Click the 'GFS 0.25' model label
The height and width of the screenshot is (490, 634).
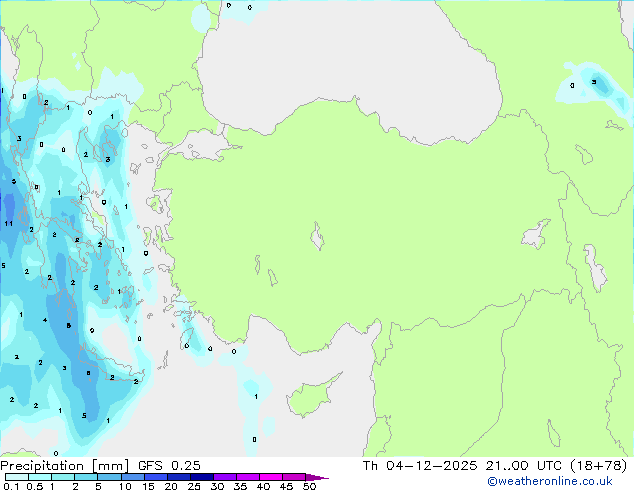pyautogui.click(x=169, y=466)
